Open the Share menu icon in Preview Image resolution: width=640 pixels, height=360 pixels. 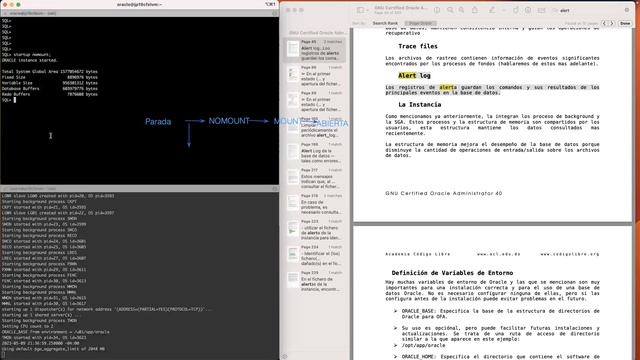pyautogui.click(x=475, y=10)
